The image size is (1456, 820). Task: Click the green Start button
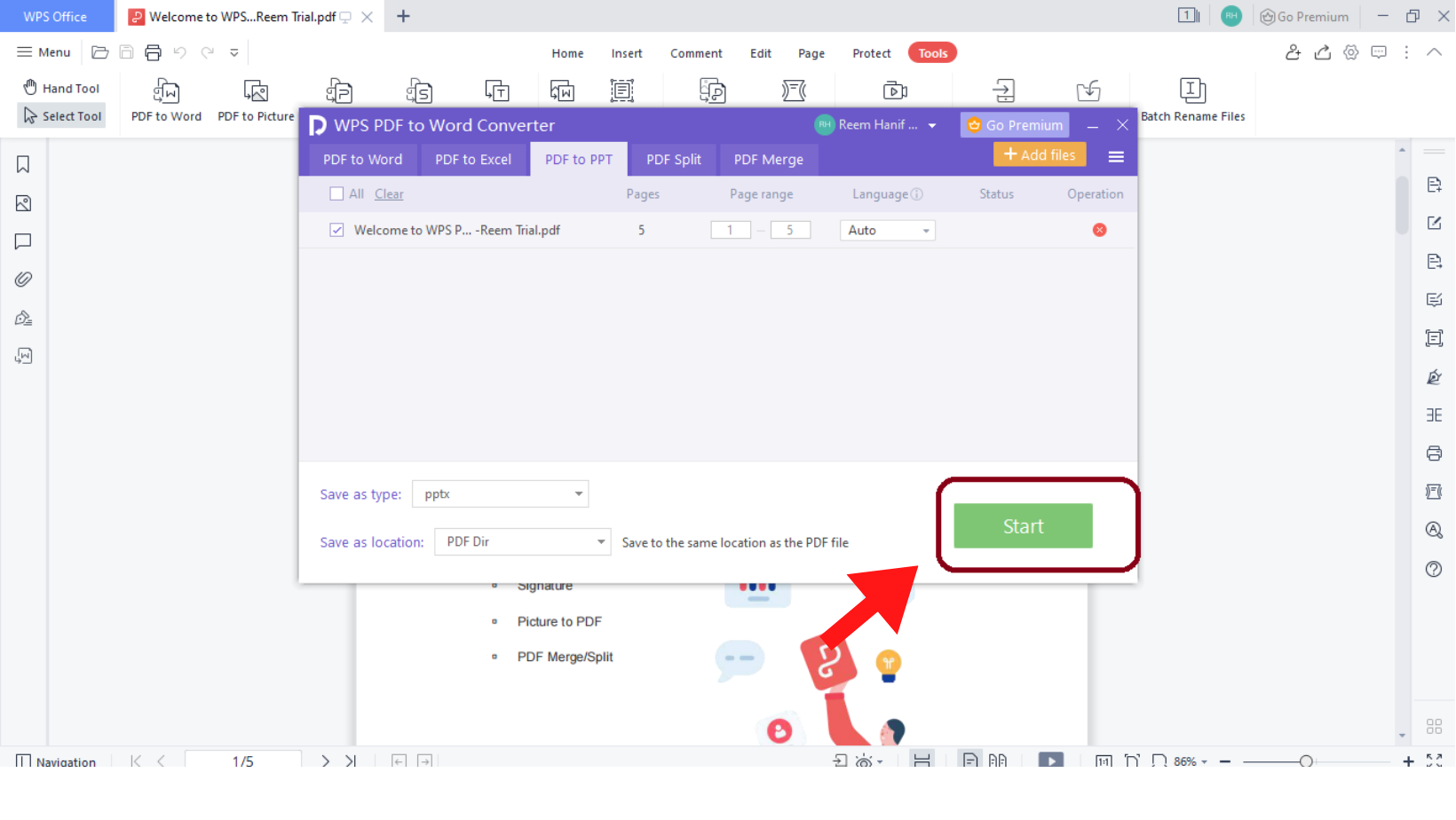click(x=1023, y=526)
